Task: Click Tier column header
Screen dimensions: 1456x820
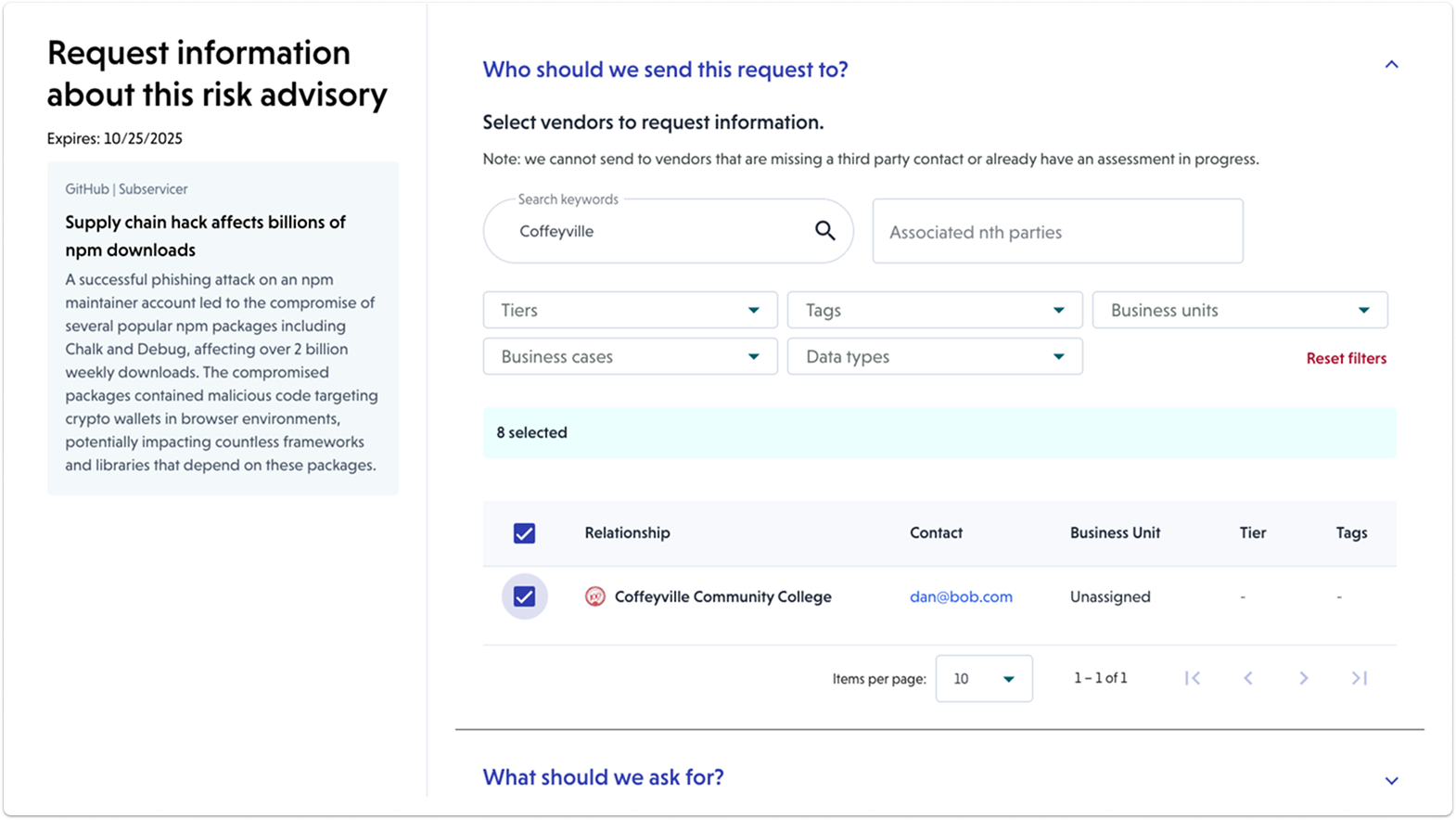Action: (1253, 532)
